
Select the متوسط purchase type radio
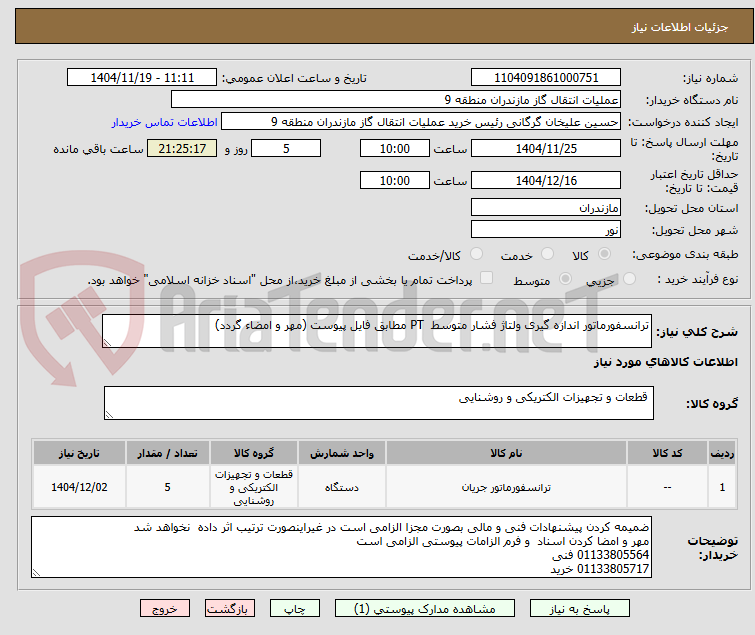tap(565, 279)
